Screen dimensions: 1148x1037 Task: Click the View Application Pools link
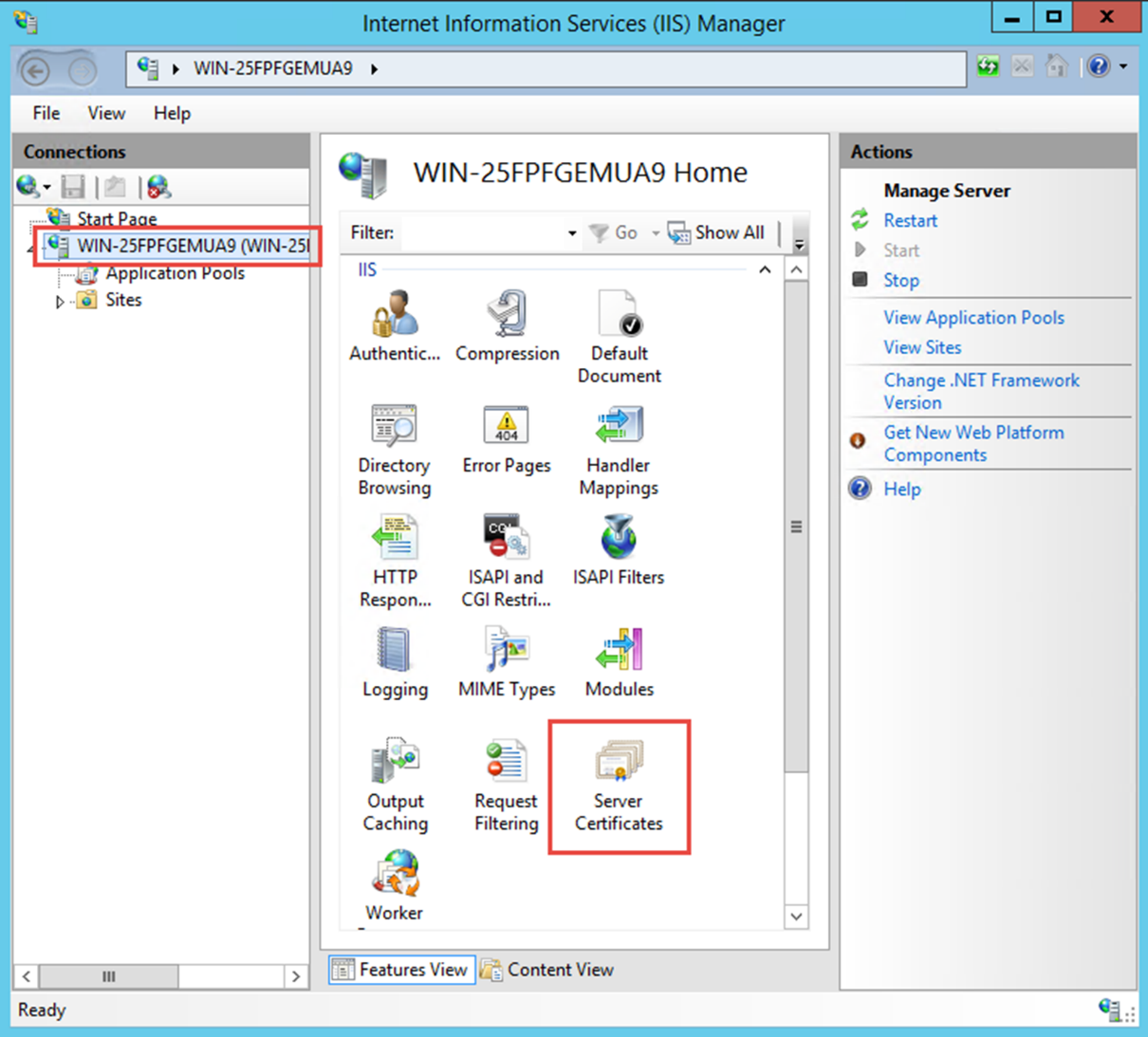[974, 318]
